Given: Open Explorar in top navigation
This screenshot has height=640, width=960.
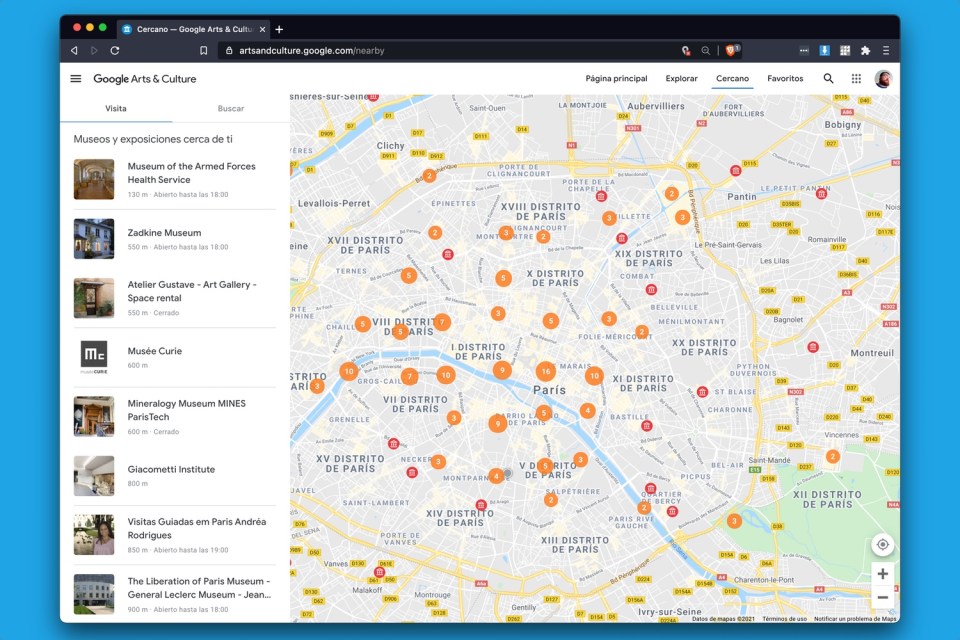Looking at the screenshot, I should [x=681, y=79].
